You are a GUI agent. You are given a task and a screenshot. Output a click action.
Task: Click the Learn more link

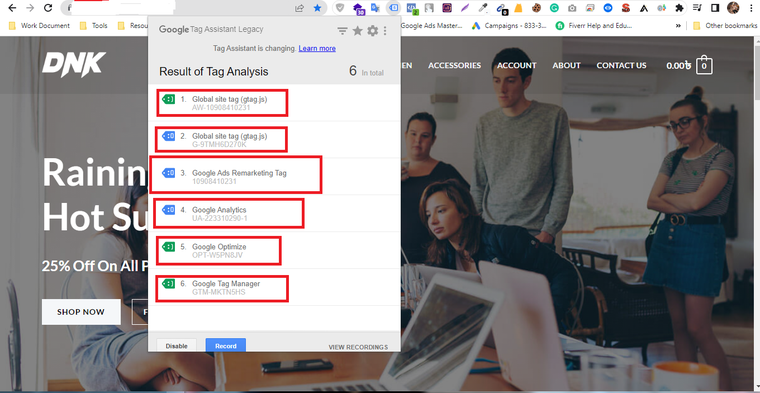317,48
